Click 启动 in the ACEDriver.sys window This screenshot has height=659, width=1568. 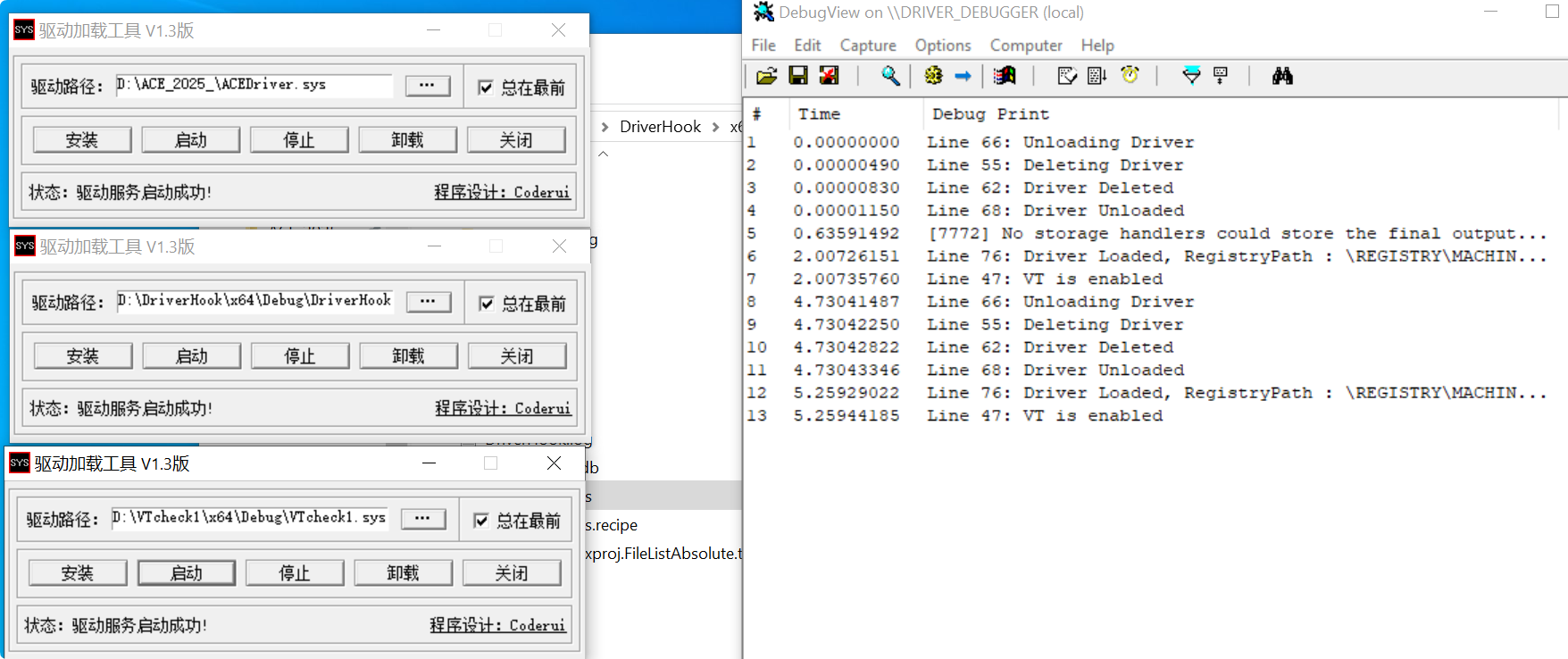[191, 140]
